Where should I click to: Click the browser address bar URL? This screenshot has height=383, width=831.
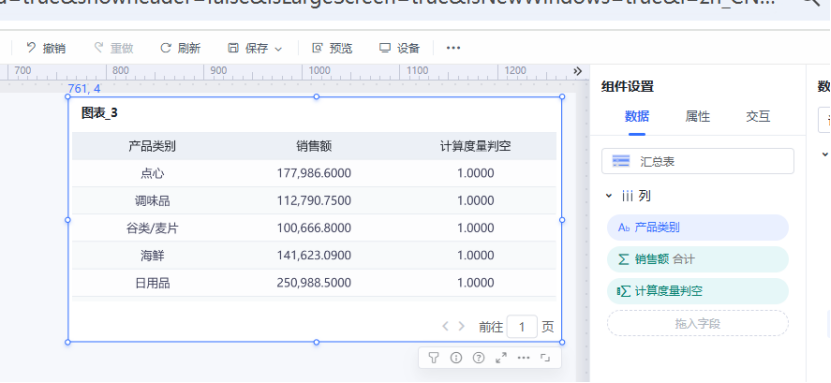pos(387,4)
